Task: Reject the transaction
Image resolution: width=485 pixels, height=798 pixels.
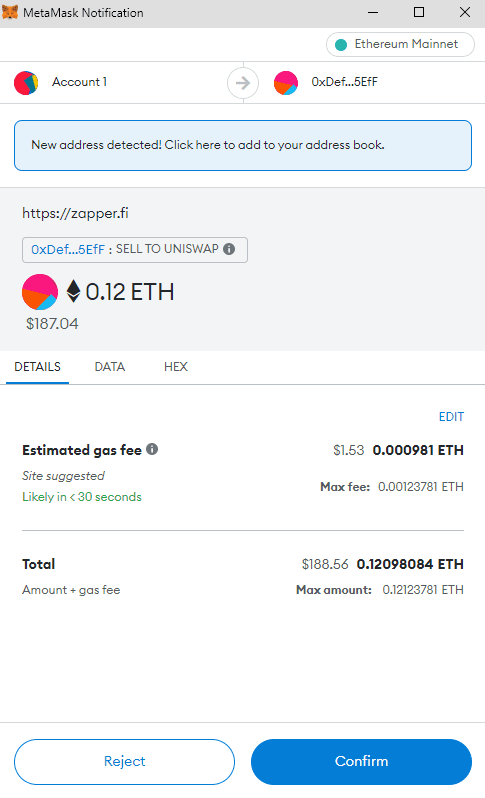Action: (x=124, y=761)
